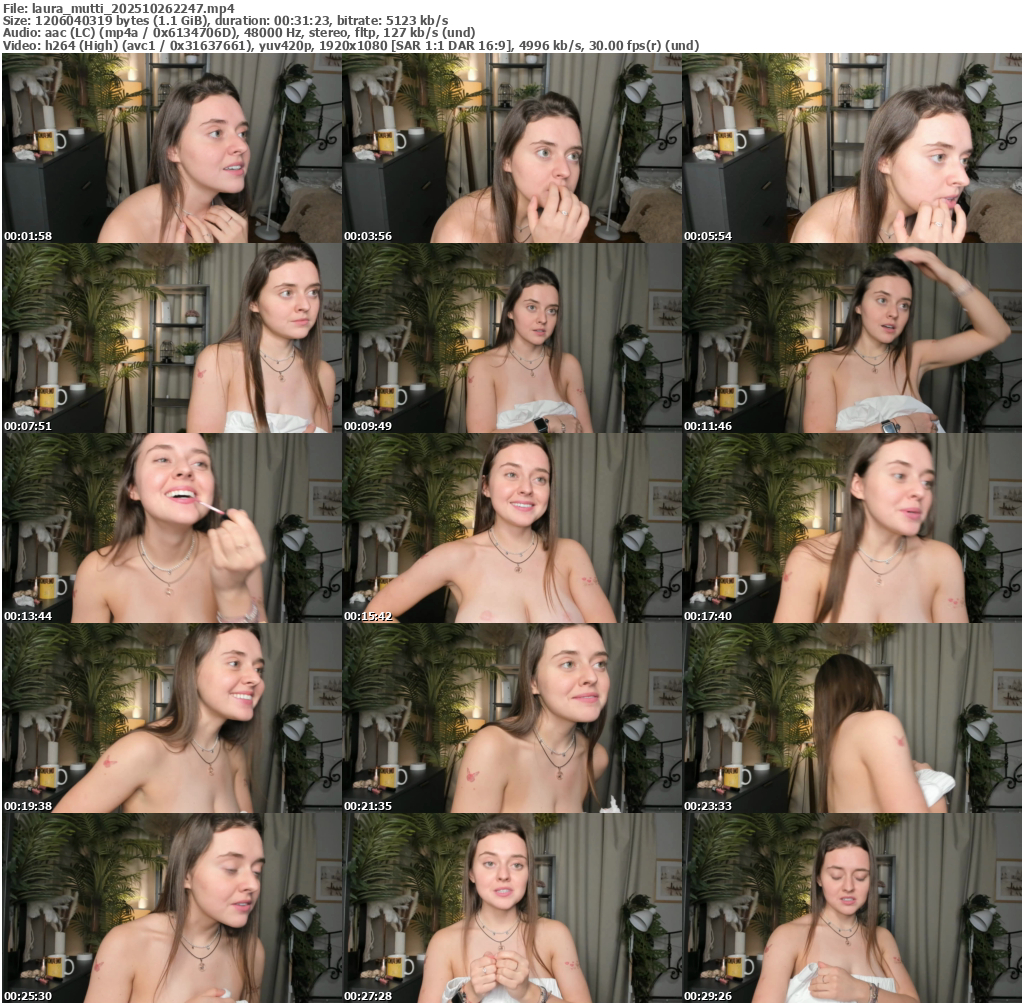
Task: Open the 00:23:33 thumbnail
Action: click(852, 718)
